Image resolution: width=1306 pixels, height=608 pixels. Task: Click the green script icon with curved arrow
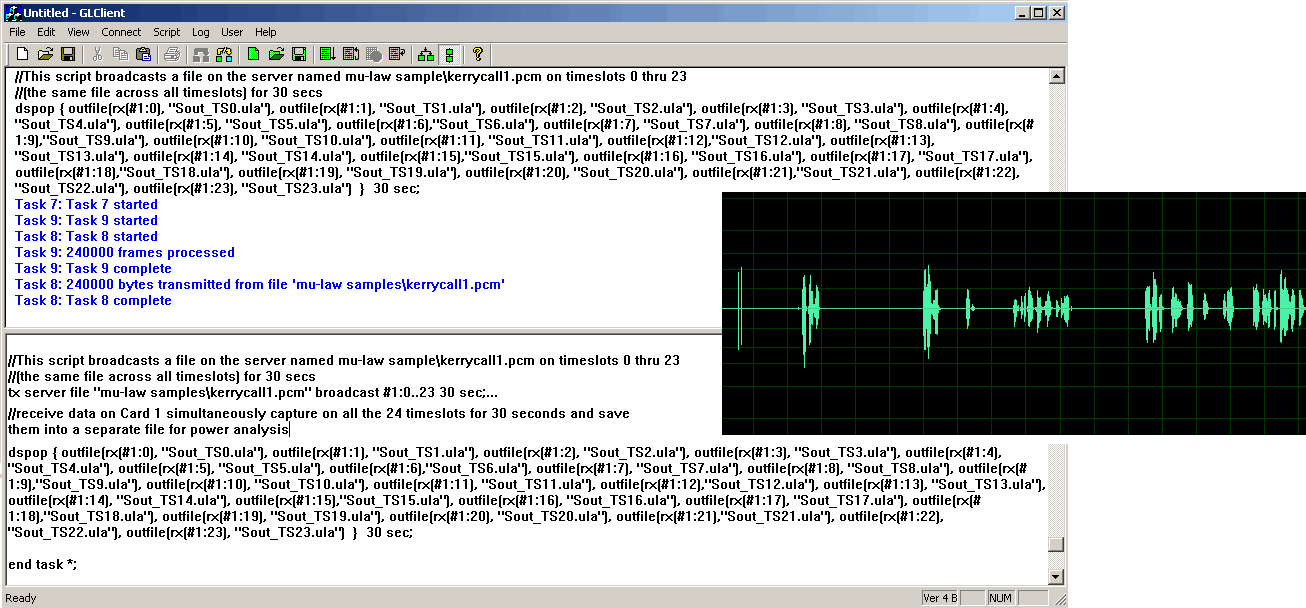397,53
